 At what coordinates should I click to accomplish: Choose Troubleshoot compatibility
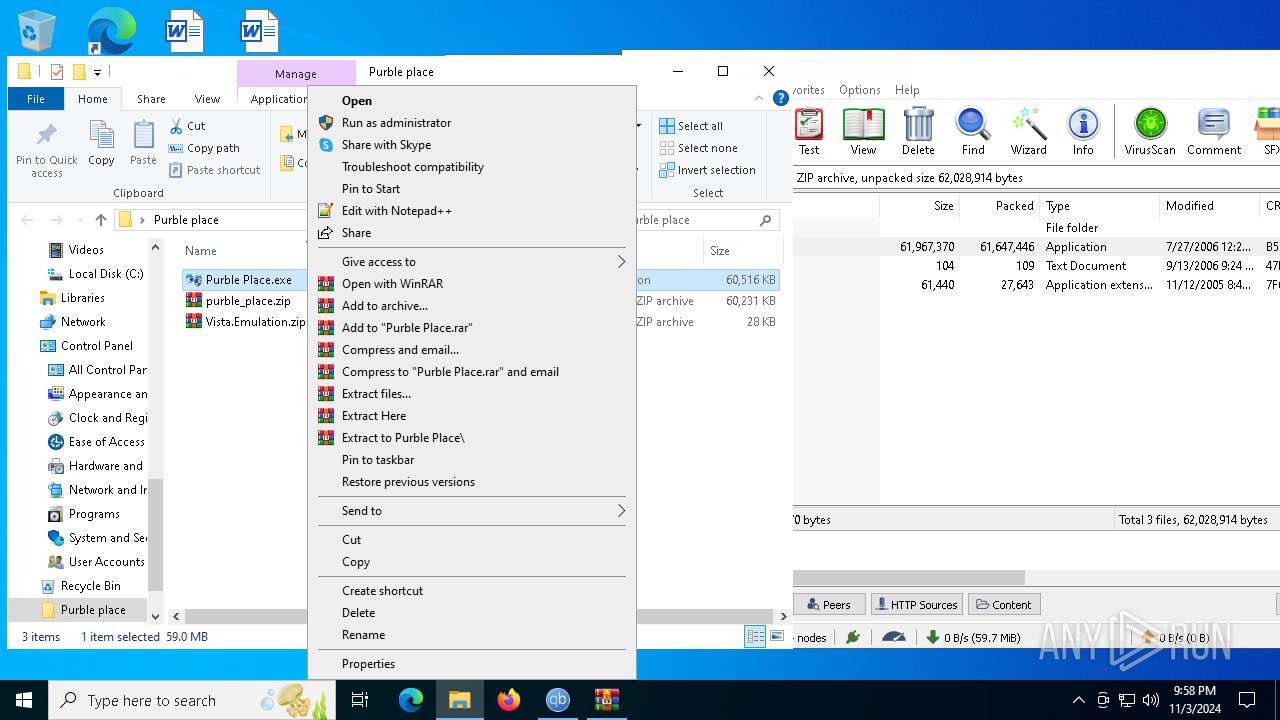[x=472, y=167]
